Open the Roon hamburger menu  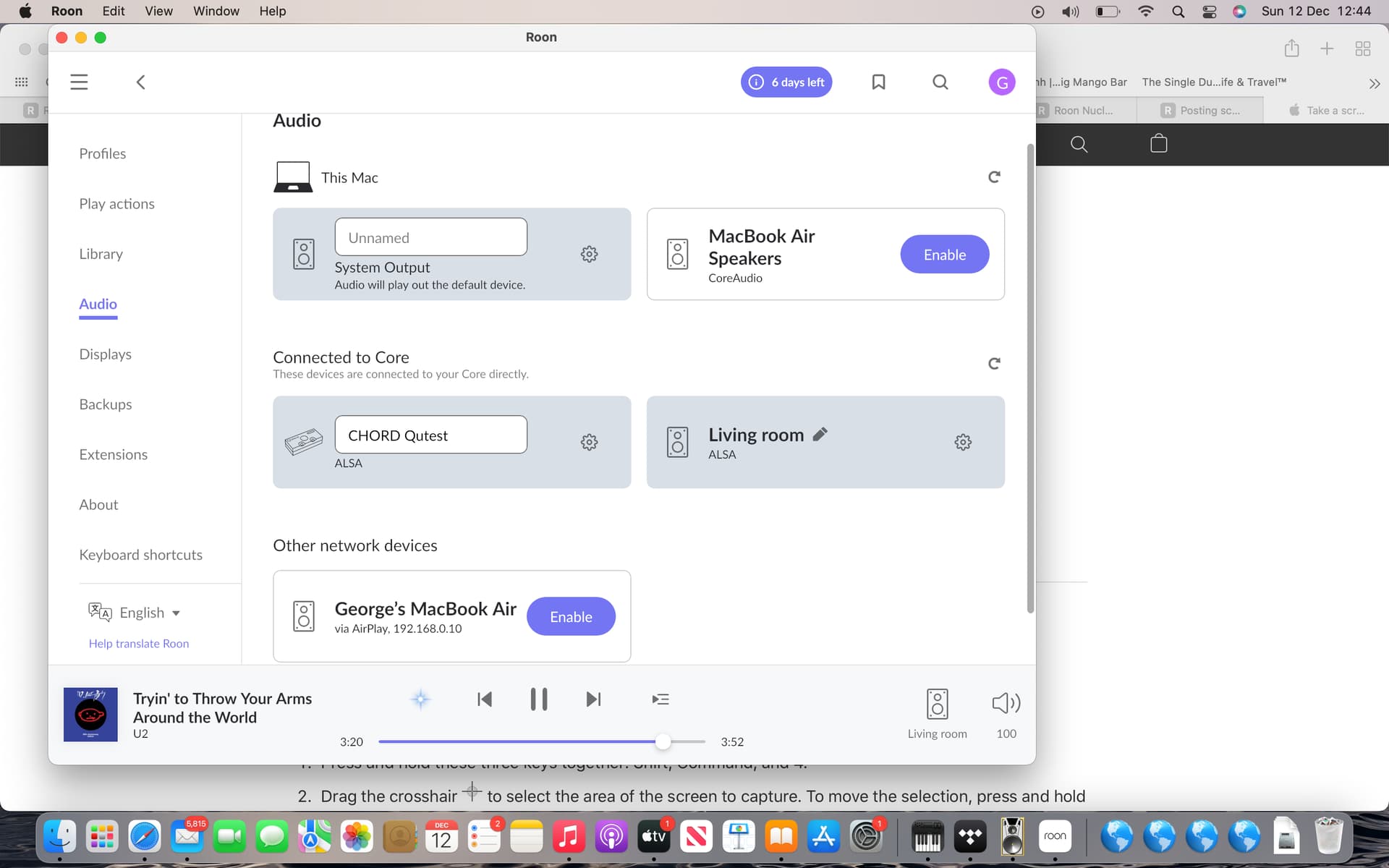pyautogui.click(x=79, y=82)
